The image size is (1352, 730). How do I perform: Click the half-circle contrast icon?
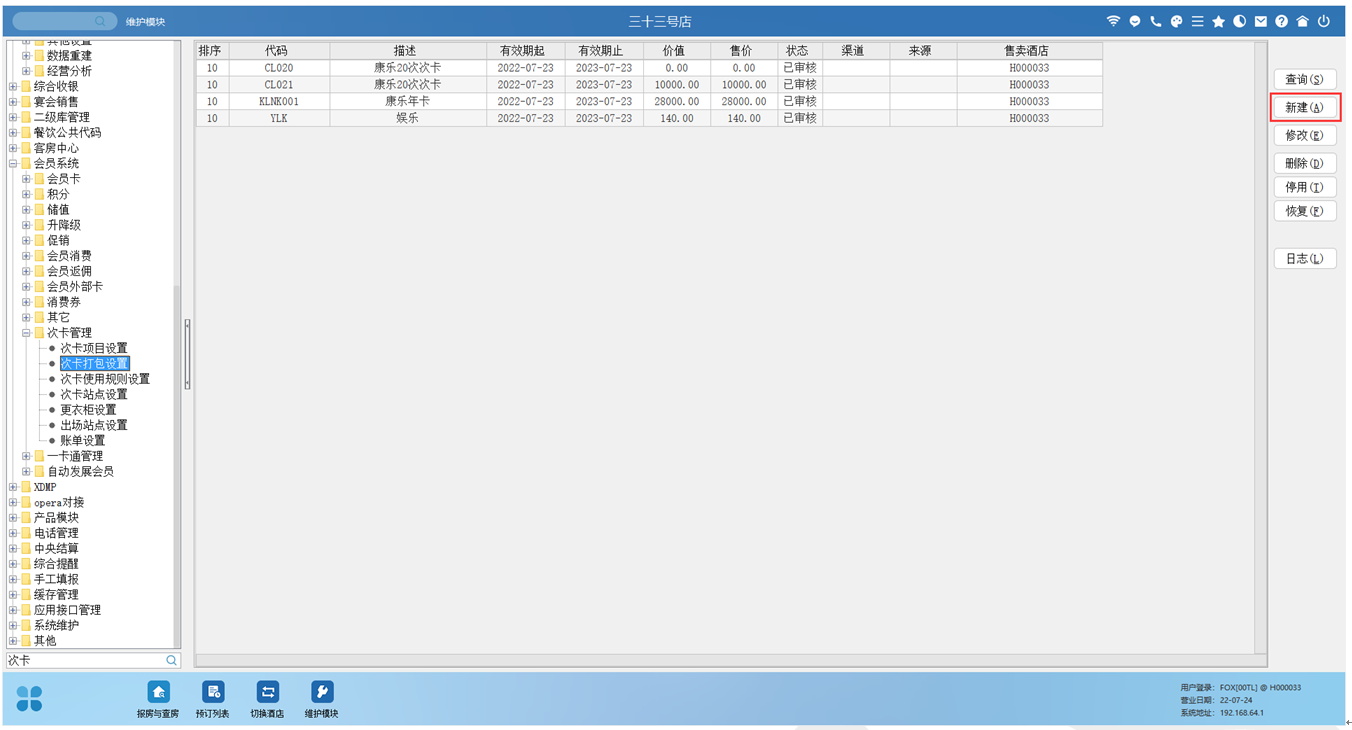coord(1239,21)
